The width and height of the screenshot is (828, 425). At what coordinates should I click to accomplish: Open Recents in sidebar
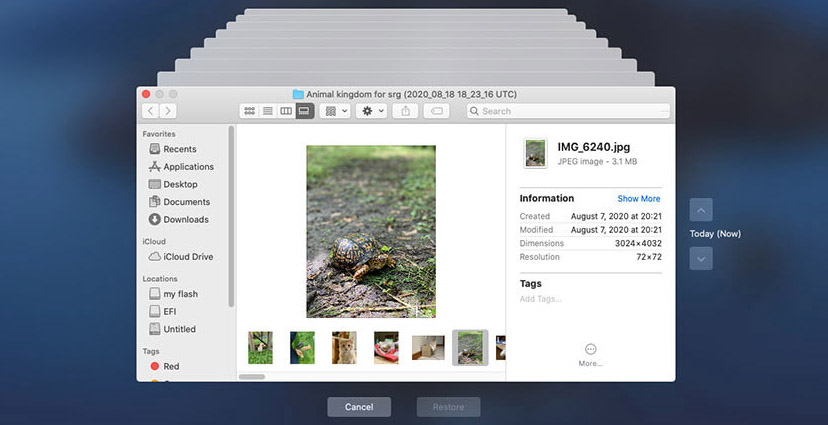[179, 149]
